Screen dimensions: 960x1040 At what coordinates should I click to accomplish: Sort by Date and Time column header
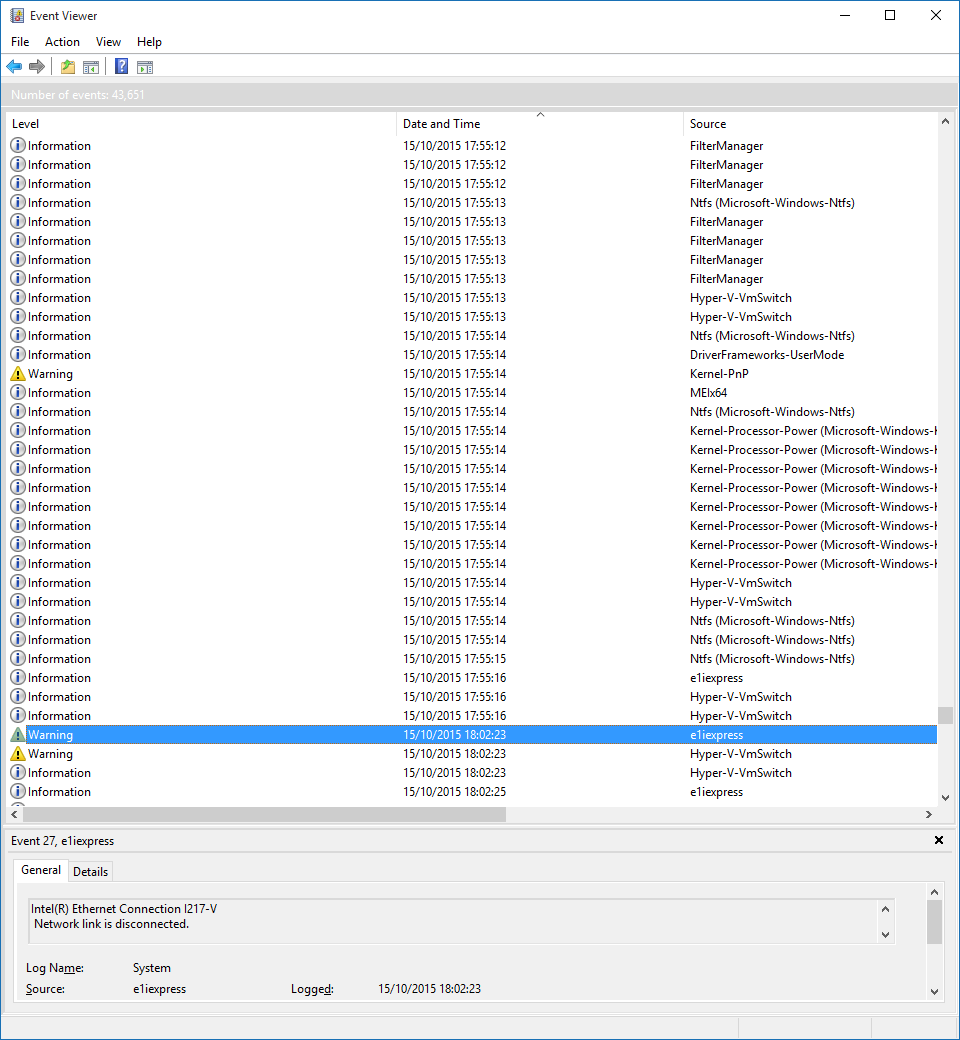pos(539,123)
